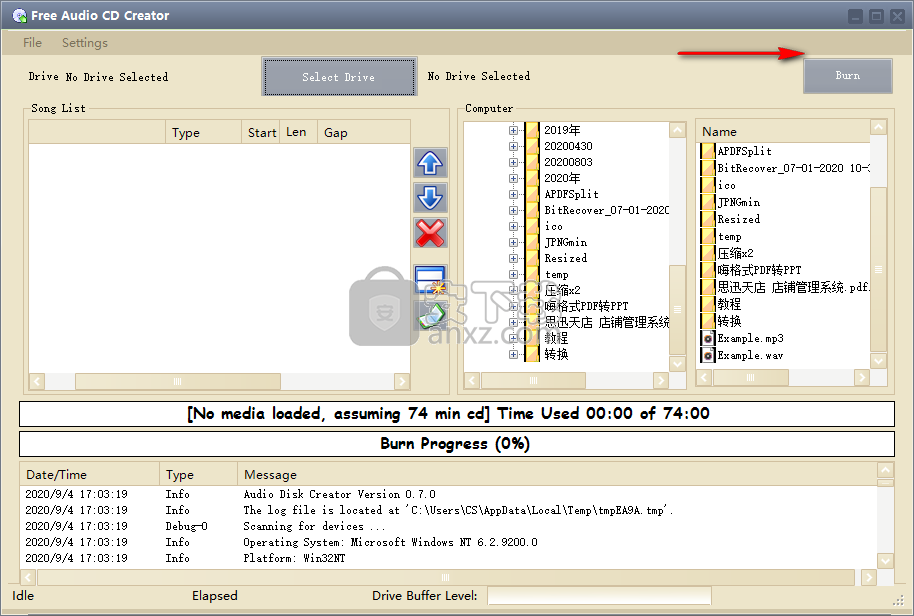The width and height of the screenshot is (914, 616).
Task: Click the ico folder icon in the Name list
Action: (x=708, y=185)
